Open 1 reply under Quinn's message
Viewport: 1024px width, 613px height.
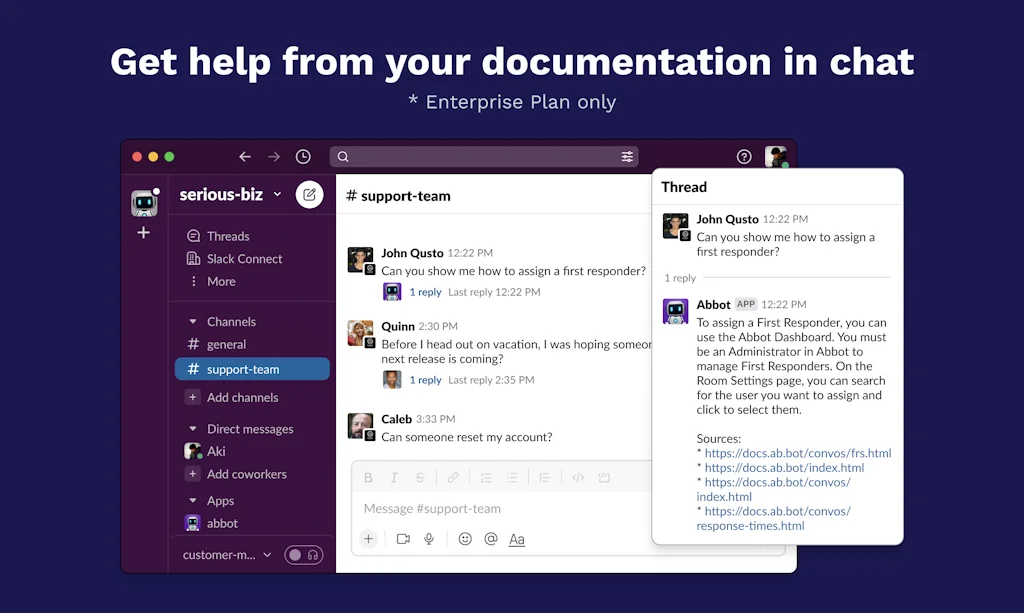425,380
